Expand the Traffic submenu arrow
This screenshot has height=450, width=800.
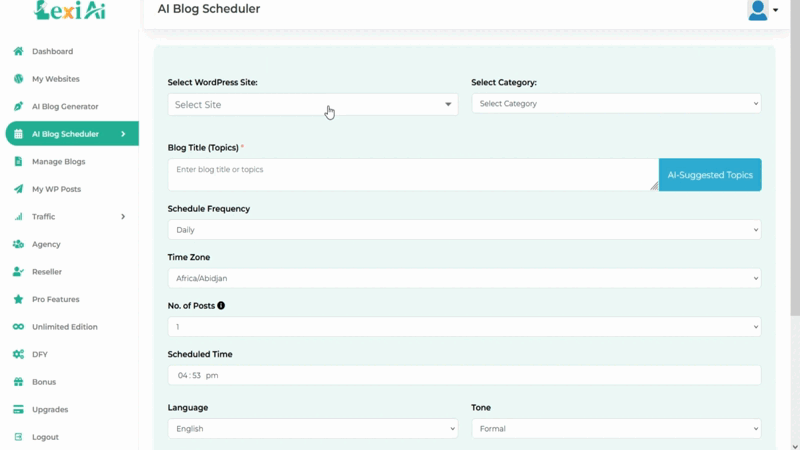click(123, 217)
